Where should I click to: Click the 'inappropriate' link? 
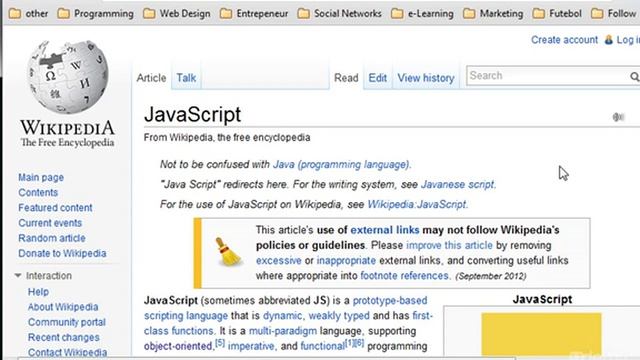[346, 260]
